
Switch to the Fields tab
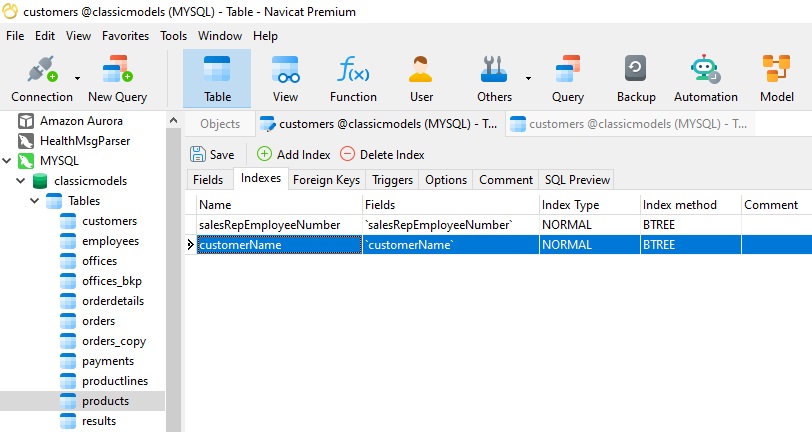tap(208, 180)
